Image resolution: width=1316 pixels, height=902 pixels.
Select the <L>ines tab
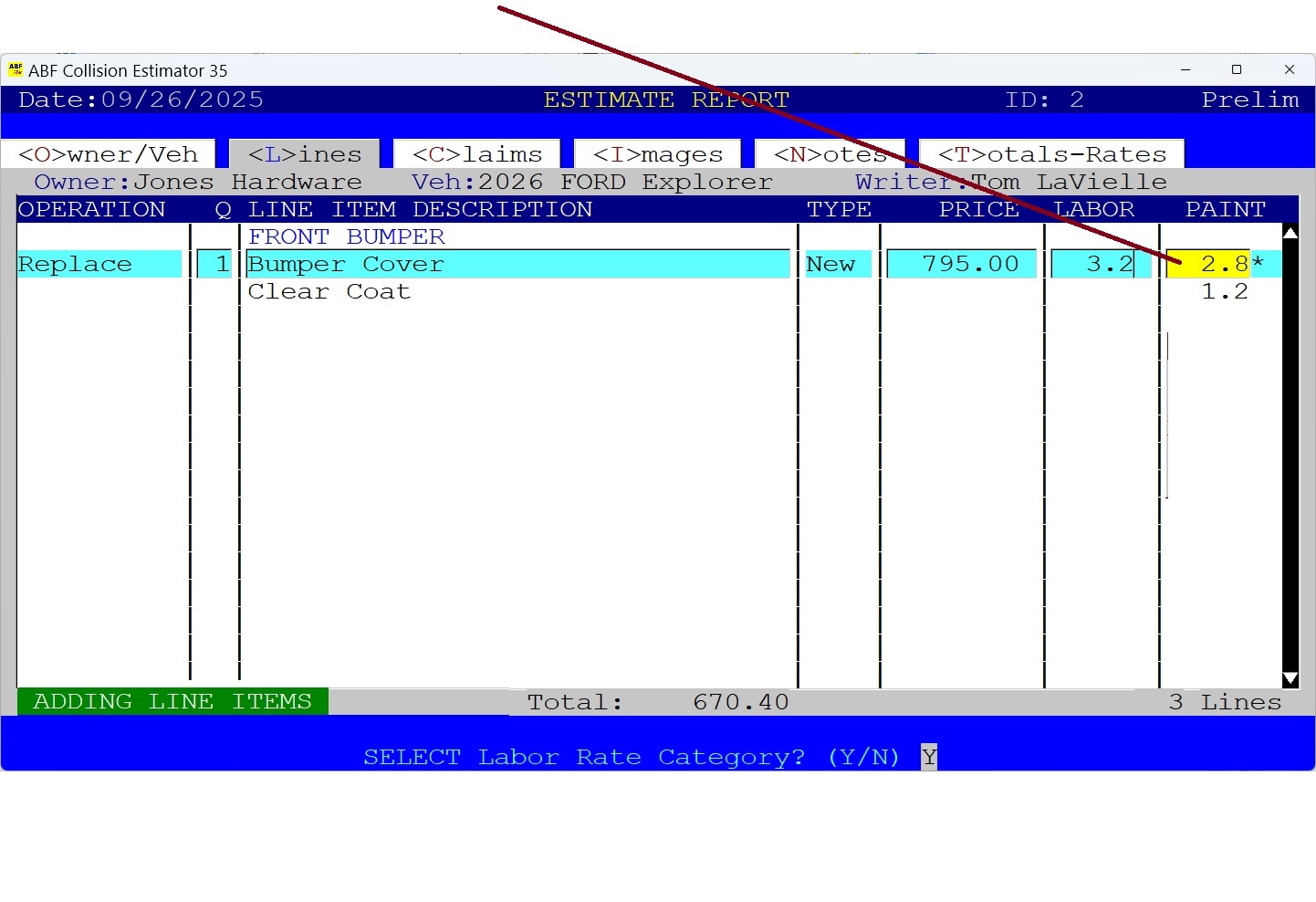pyautogui.click(x=303, y=154)
